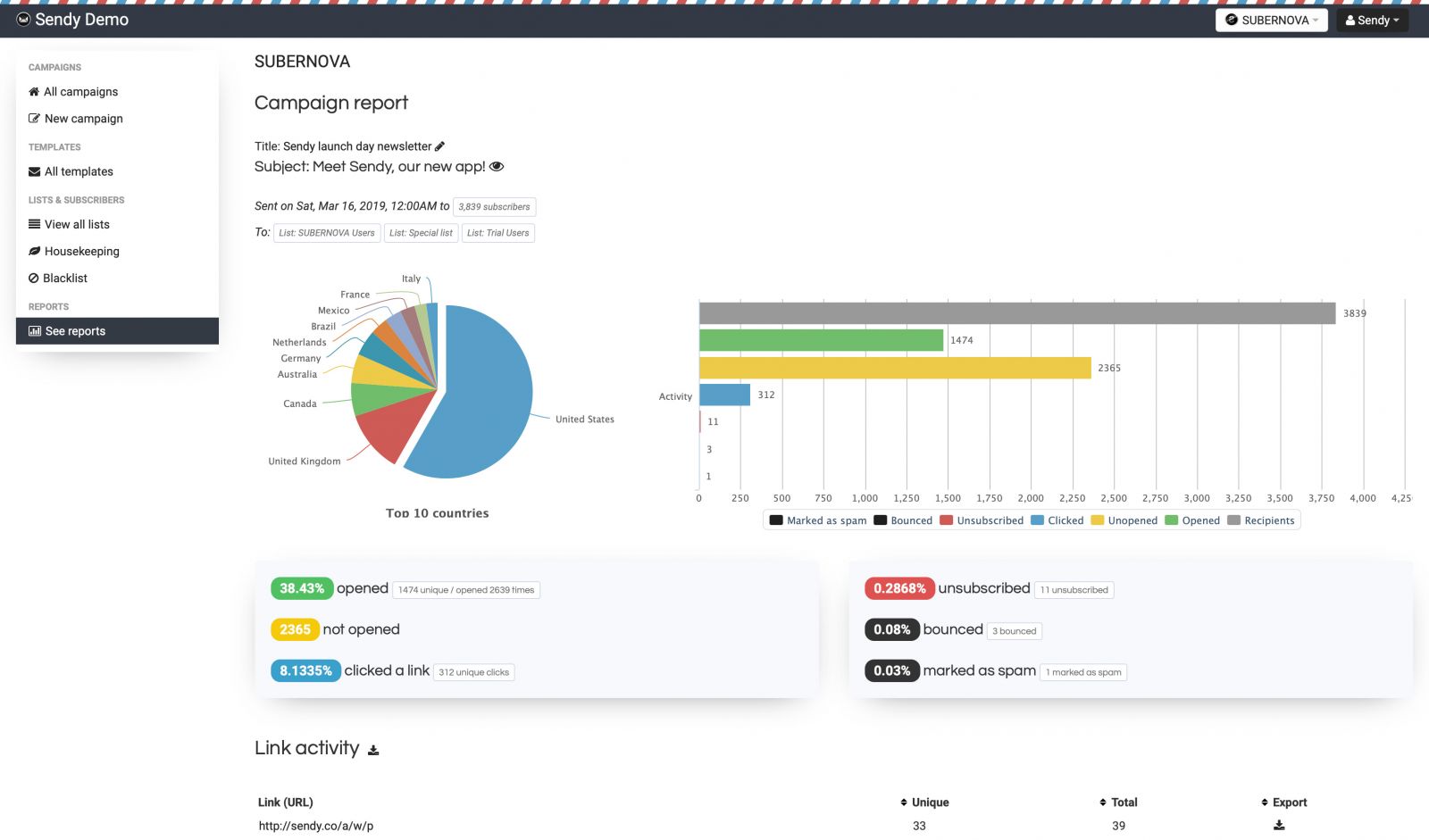The width and height of the screenshot is (1429, 840).
Task: Click List: Trial Users tag
Action: (497, 233)
